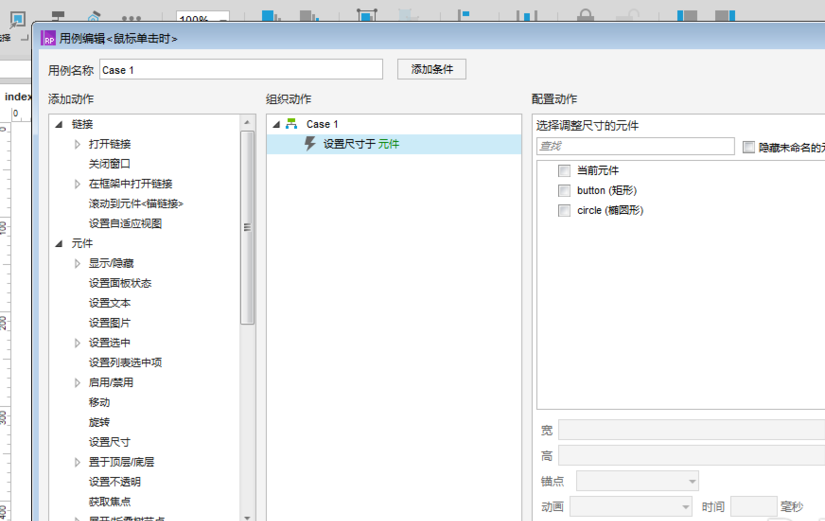825x521 pixels.
Task: Select the 移动 action
Action: coord(99,403)
